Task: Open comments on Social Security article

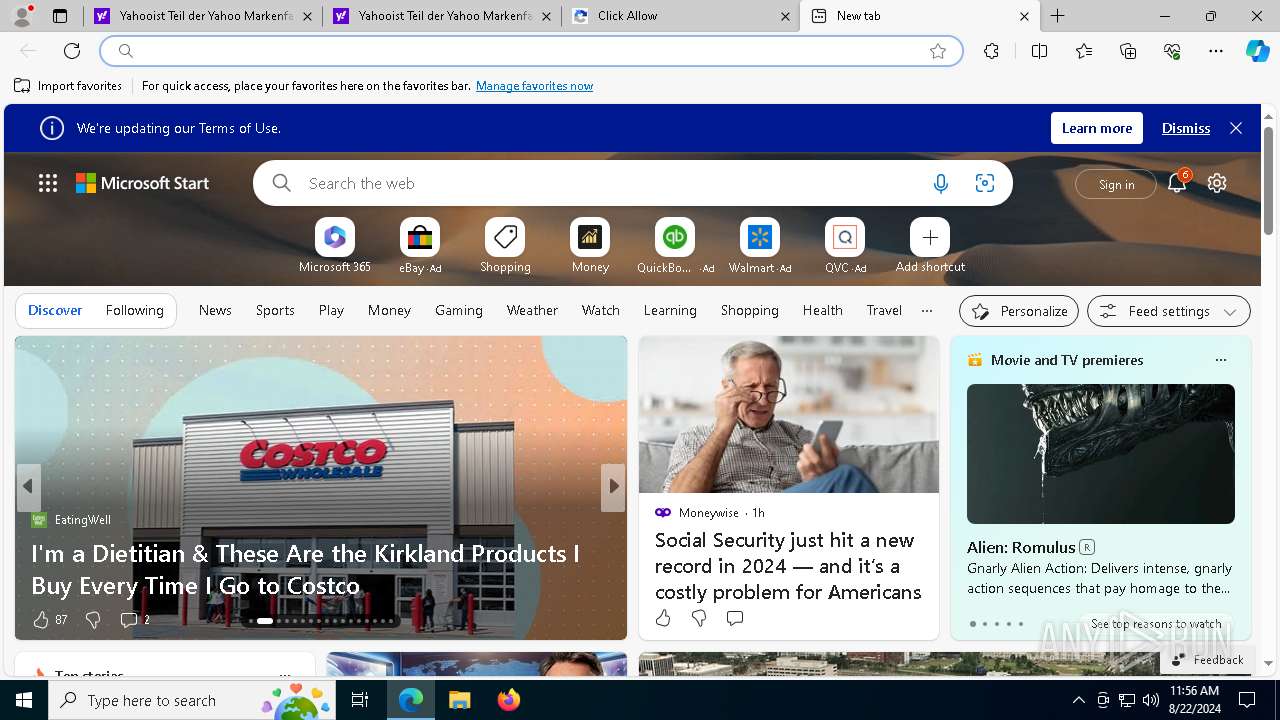Action: pos(735,618)
